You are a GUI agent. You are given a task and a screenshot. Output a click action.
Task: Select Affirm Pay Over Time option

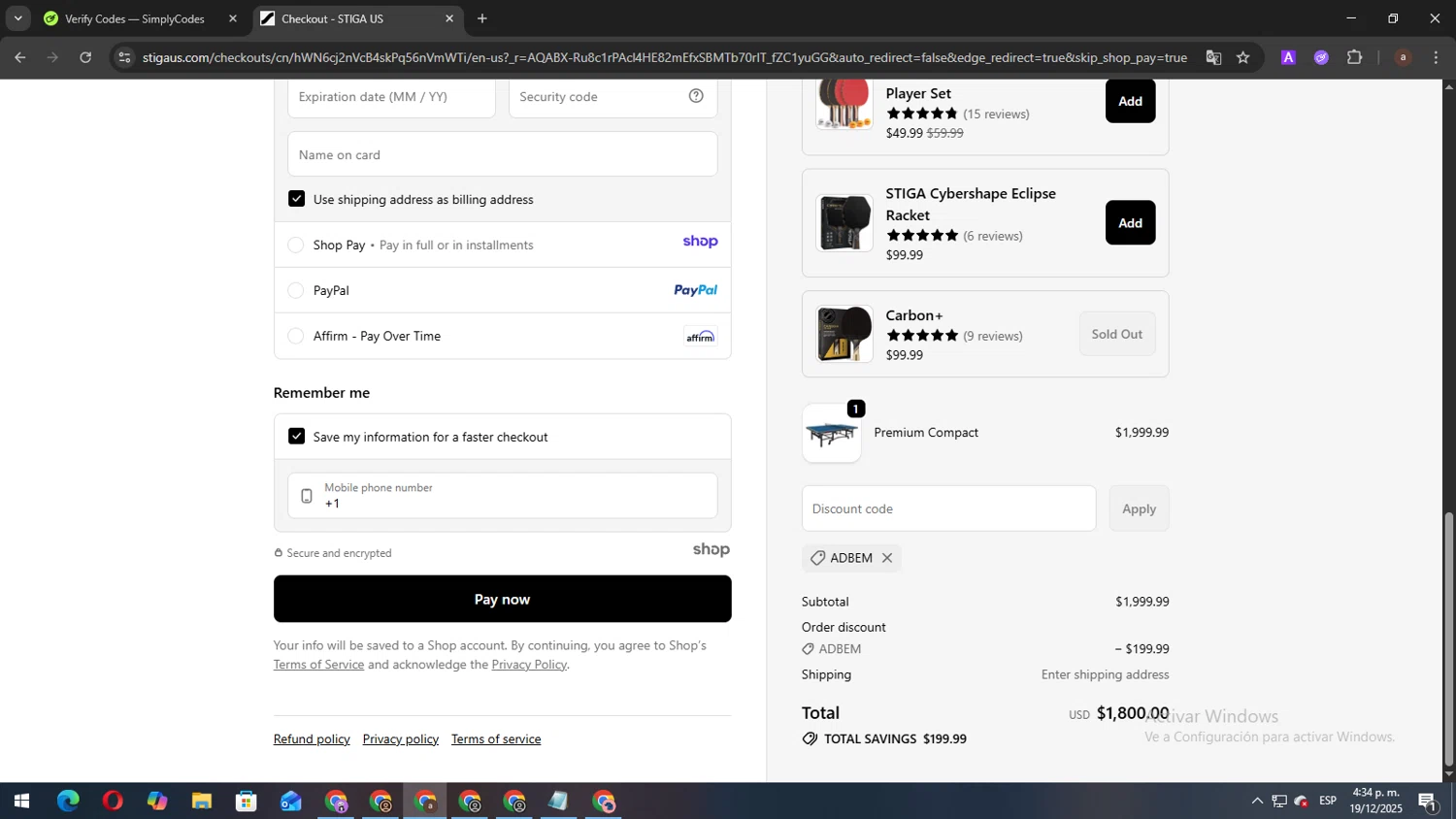tap(296, 336)
